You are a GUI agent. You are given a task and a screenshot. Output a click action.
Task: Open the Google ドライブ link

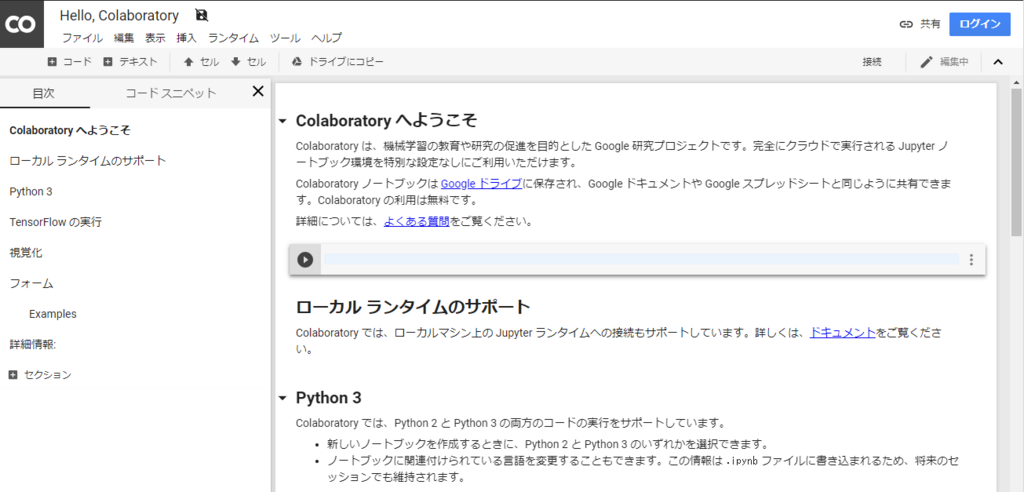click(x=481, y=184)
